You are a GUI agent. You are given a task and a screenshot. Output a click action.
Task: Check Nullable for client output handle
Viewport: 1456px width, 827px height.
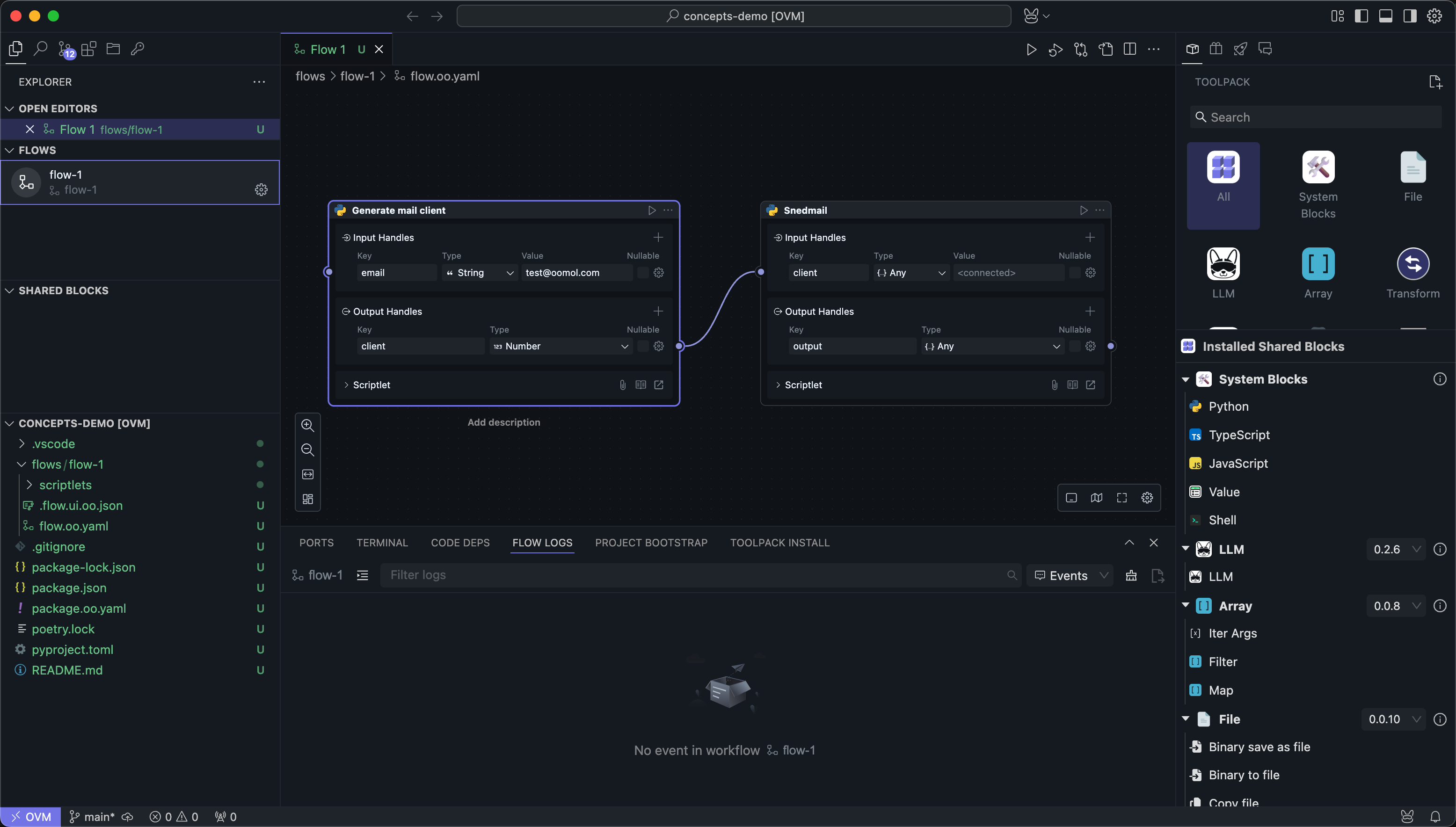(x=642, y=346)
